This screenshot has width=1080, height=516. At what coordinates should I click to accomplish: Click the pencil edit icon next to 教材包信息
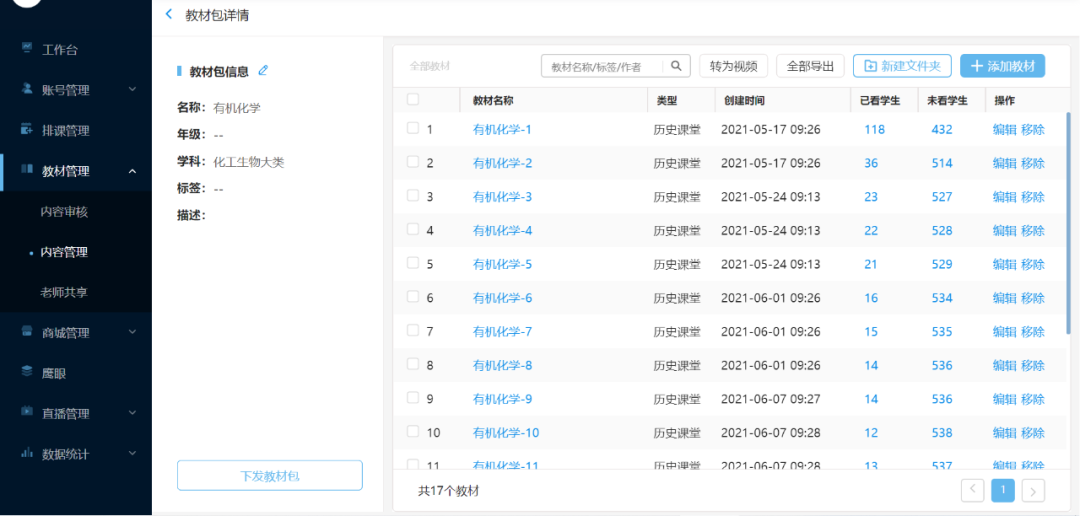tap(262, 70)
